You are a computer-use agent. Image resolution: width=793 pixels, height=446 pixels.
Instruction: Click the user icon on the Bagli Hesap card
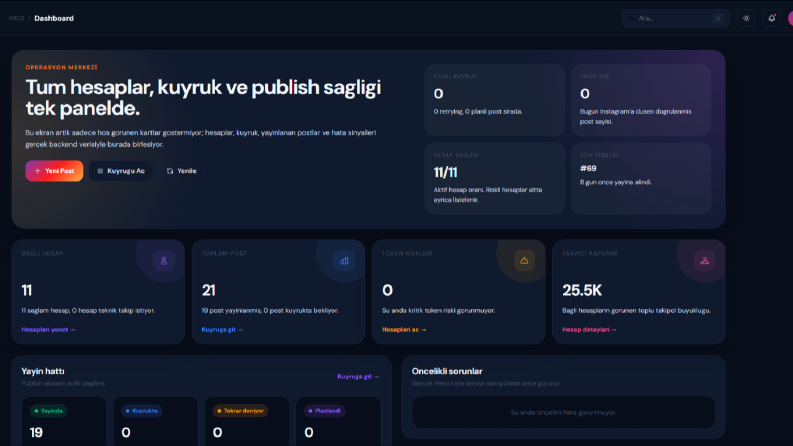[163, 261]
